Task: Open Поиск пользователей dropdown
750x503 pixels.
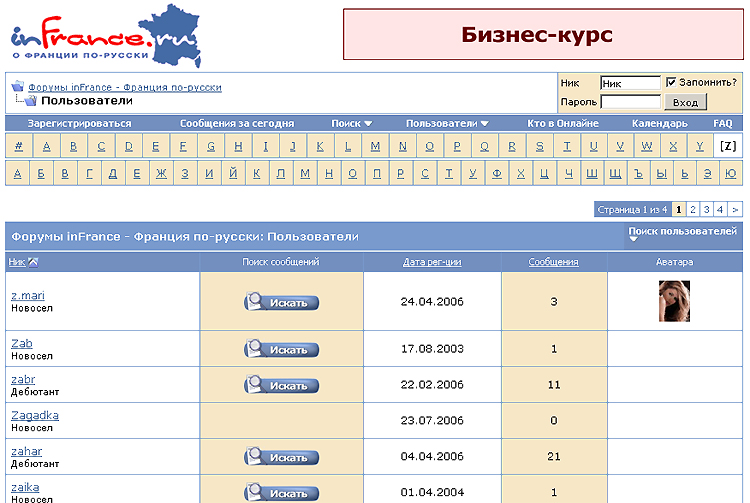Action: pos(682,234)
